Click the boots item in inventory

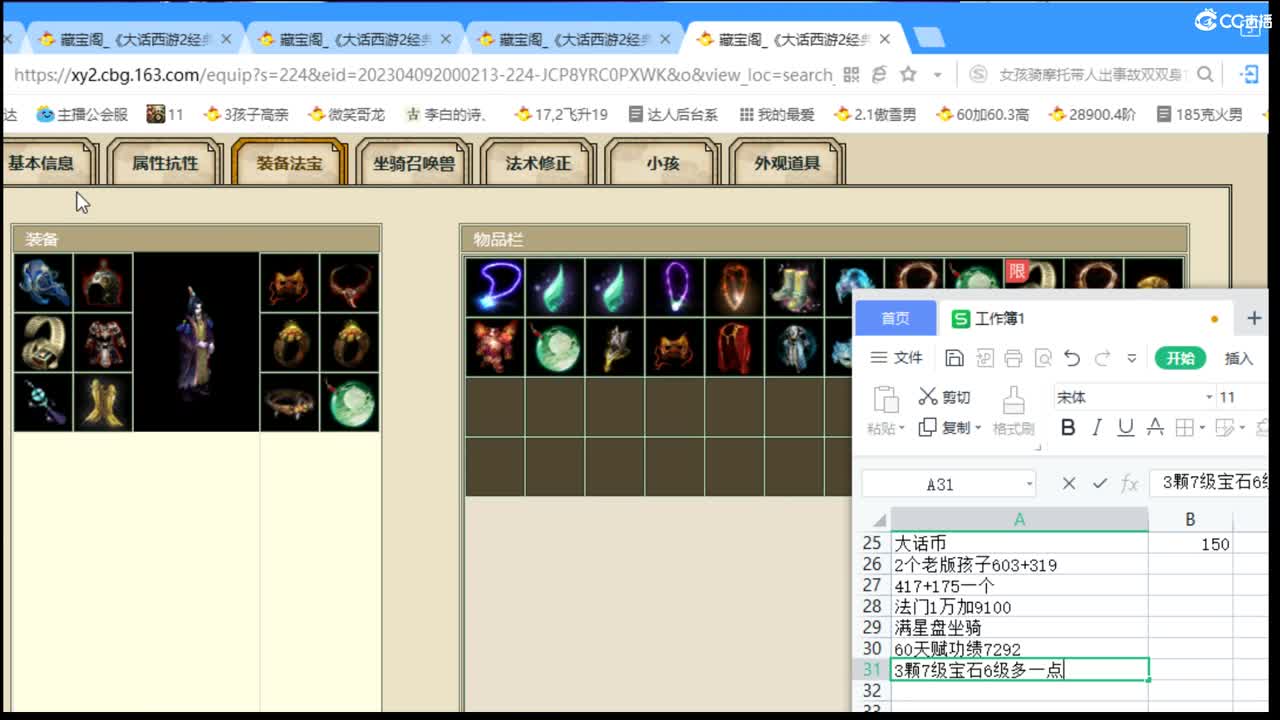pos(795,288)
